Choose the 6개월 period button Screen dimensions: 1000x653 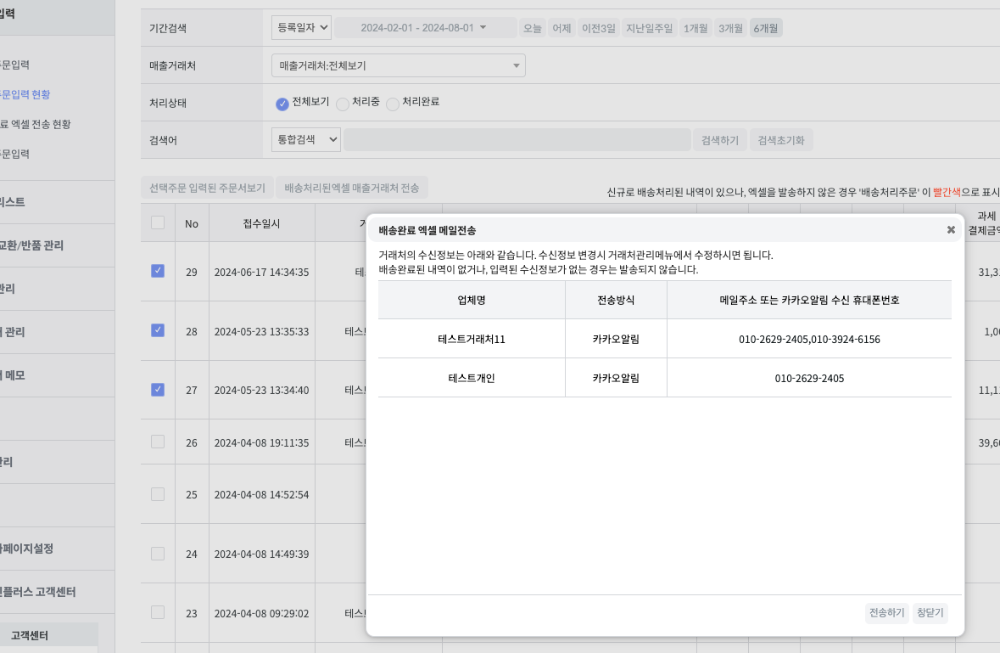(765, 28)
